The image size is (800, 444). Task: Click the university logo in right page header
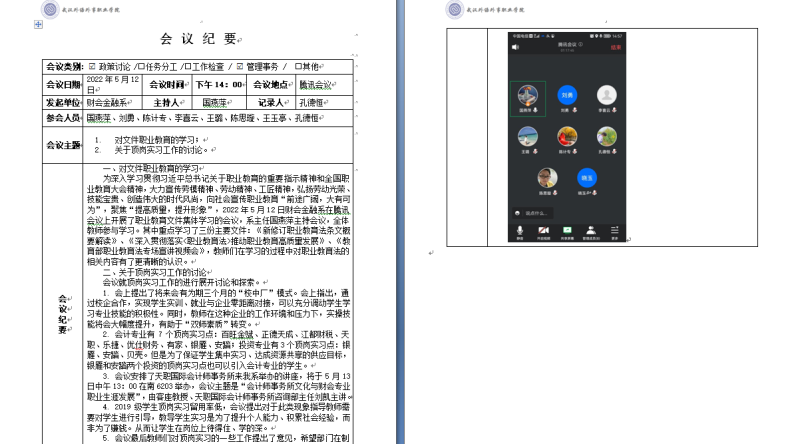pos(455,9)
